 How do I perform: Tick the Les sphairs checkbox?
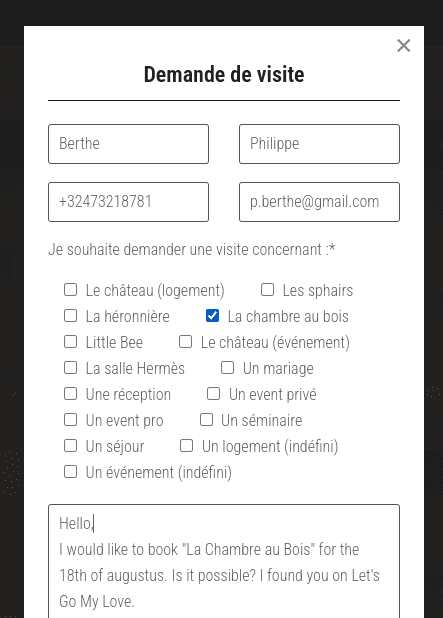(x=268, y=290)
